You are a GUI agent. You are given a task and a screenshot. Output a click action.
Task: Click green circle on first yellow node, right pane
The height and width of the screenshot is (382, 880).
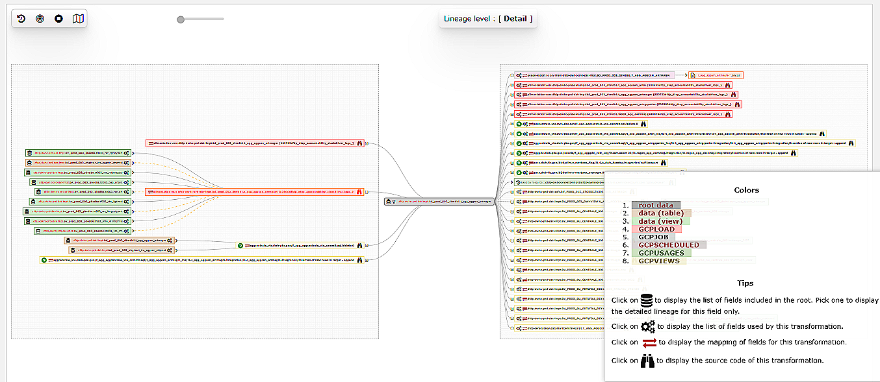(519, 124)
